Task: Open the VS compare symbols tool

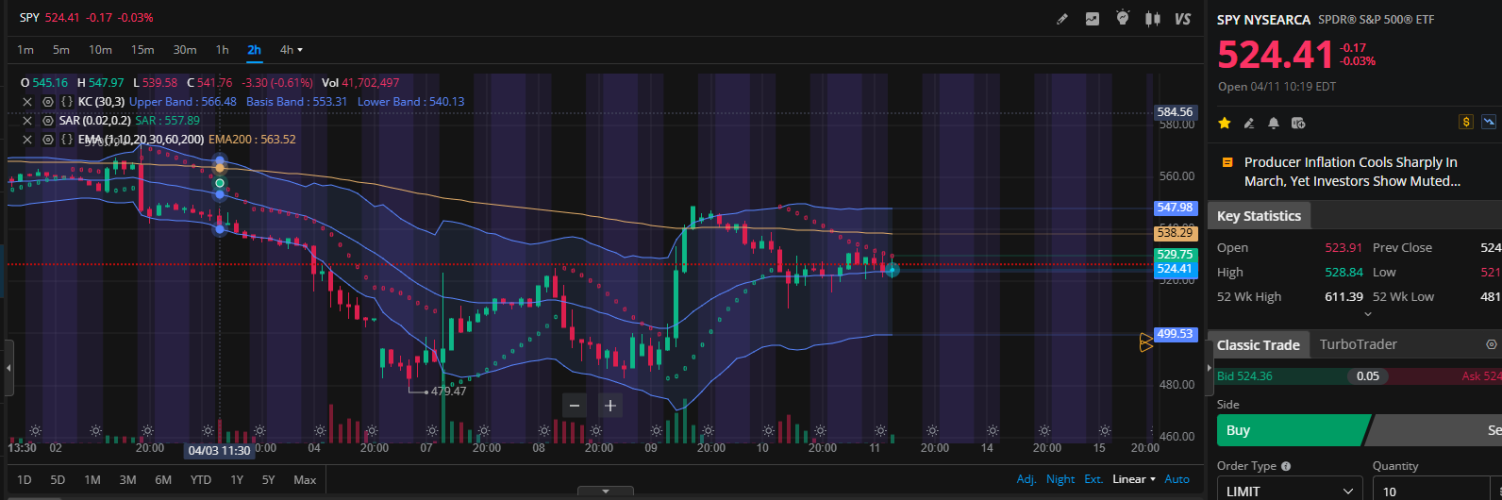Action: pyautogui.click(x=1183, y=18)
